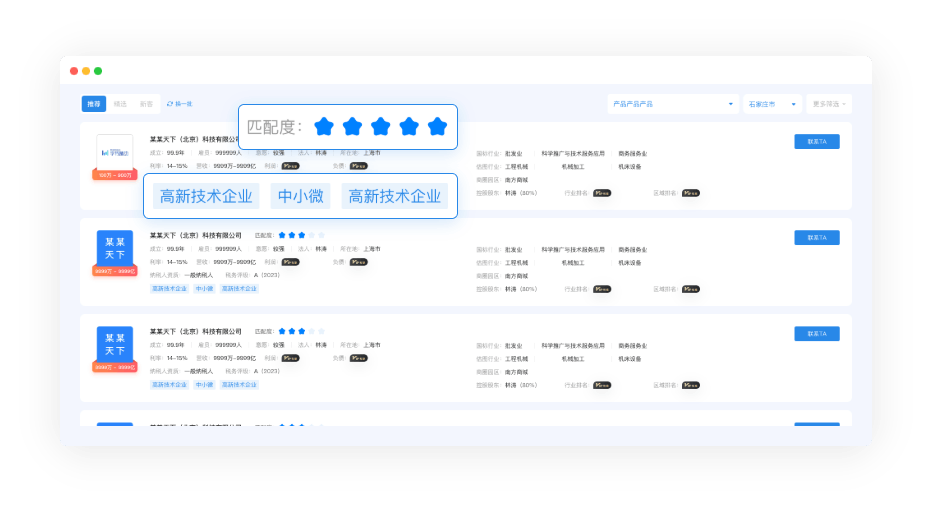Click the 负债 VIP badge in the second card
The height and width of the screenshot is (510, 932).
coord(358,262)
